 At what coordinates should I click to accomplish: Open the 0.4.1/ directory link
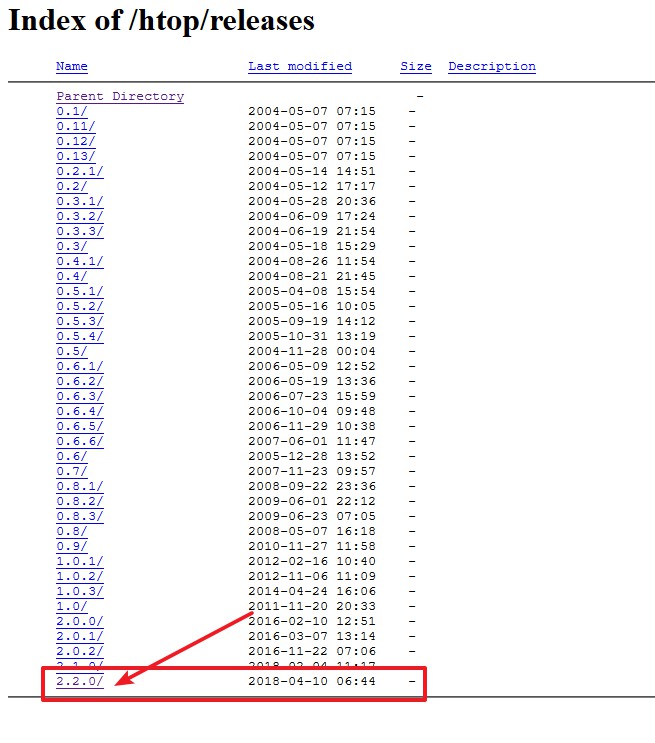click(x=79, y=261)
